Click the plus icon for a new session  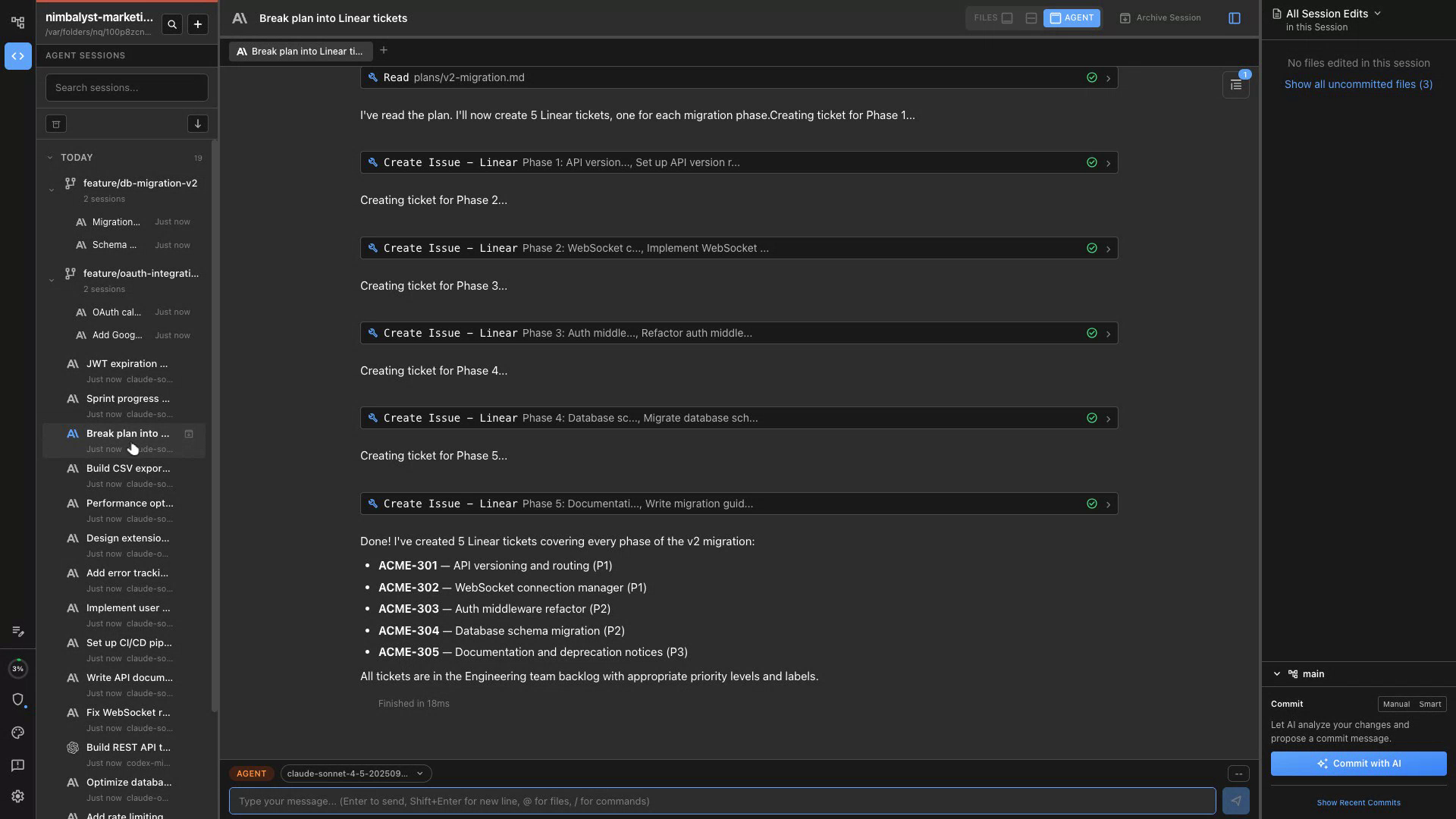(198, 25)
